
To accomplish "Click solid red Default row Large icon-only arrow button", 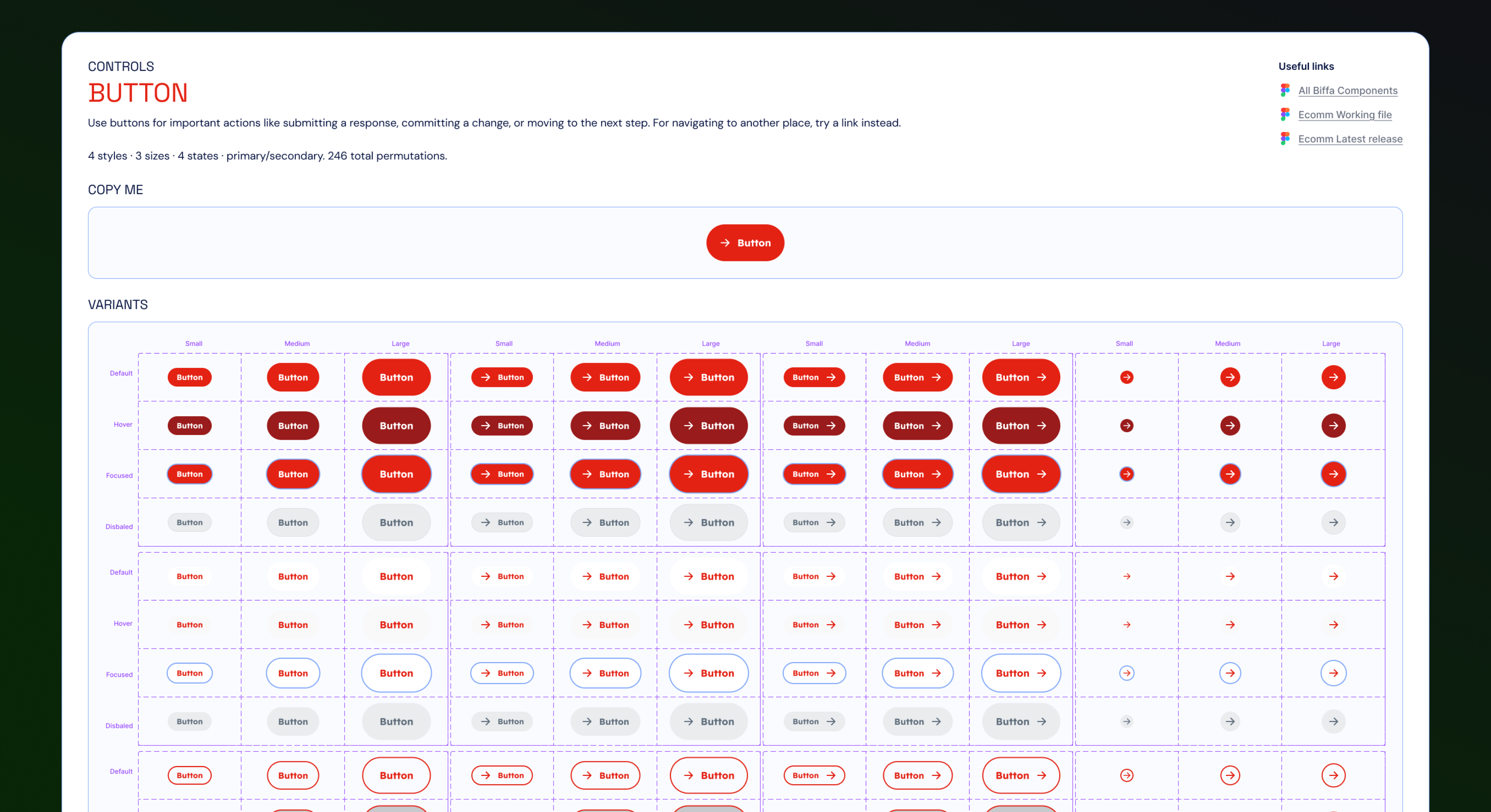I will pos(1333,377).
